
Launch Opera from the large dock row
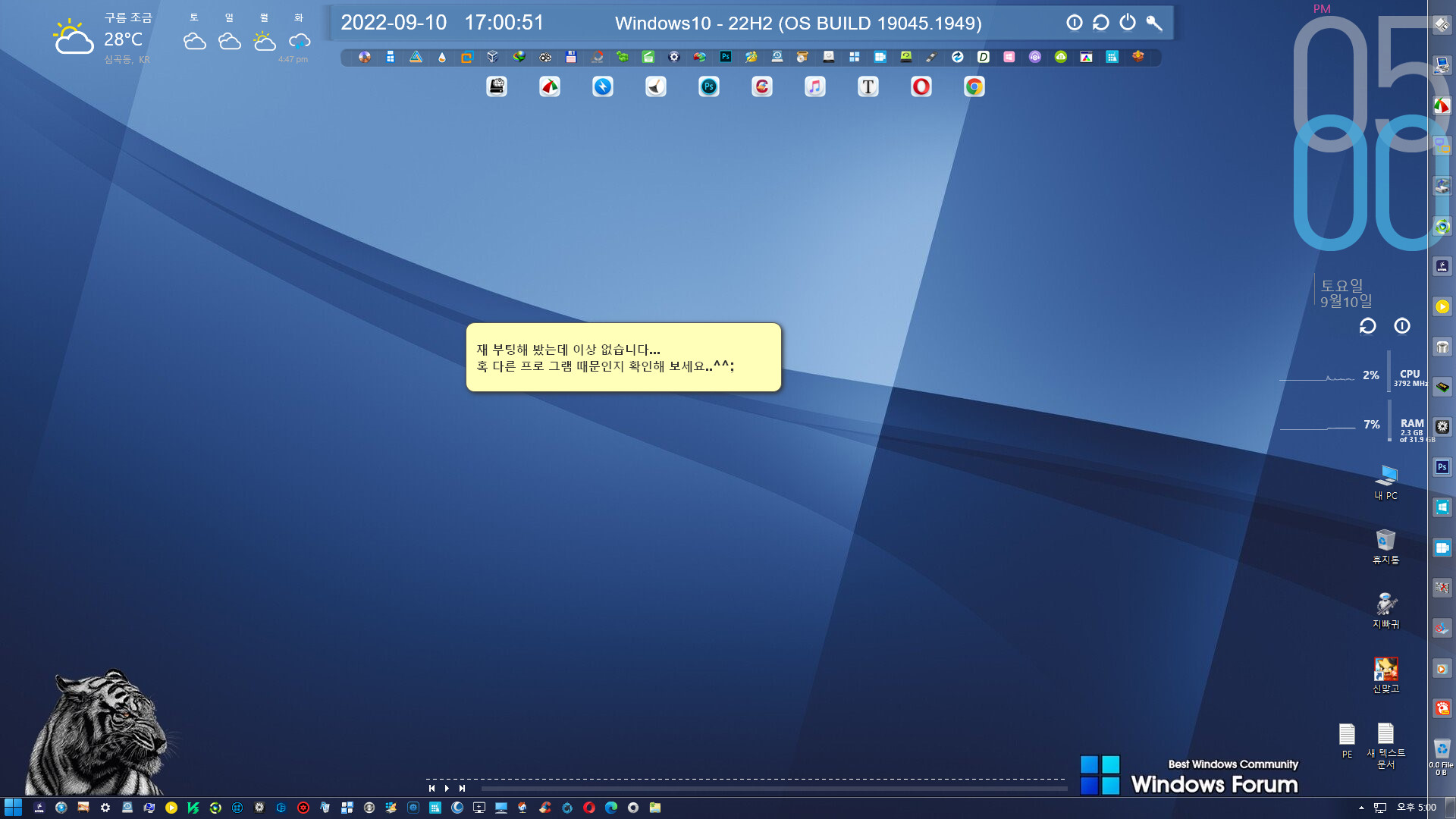point(921,87)
